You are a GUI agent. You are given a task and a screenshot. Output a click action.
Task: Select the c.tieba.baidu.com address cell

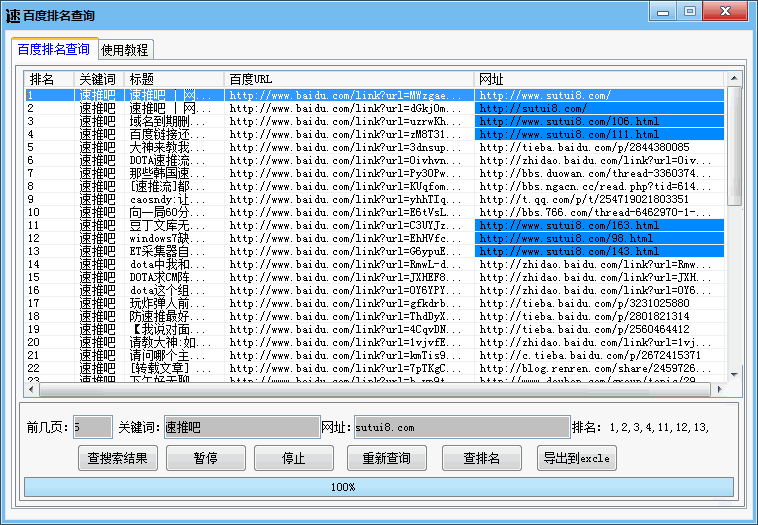coord(598,356)
